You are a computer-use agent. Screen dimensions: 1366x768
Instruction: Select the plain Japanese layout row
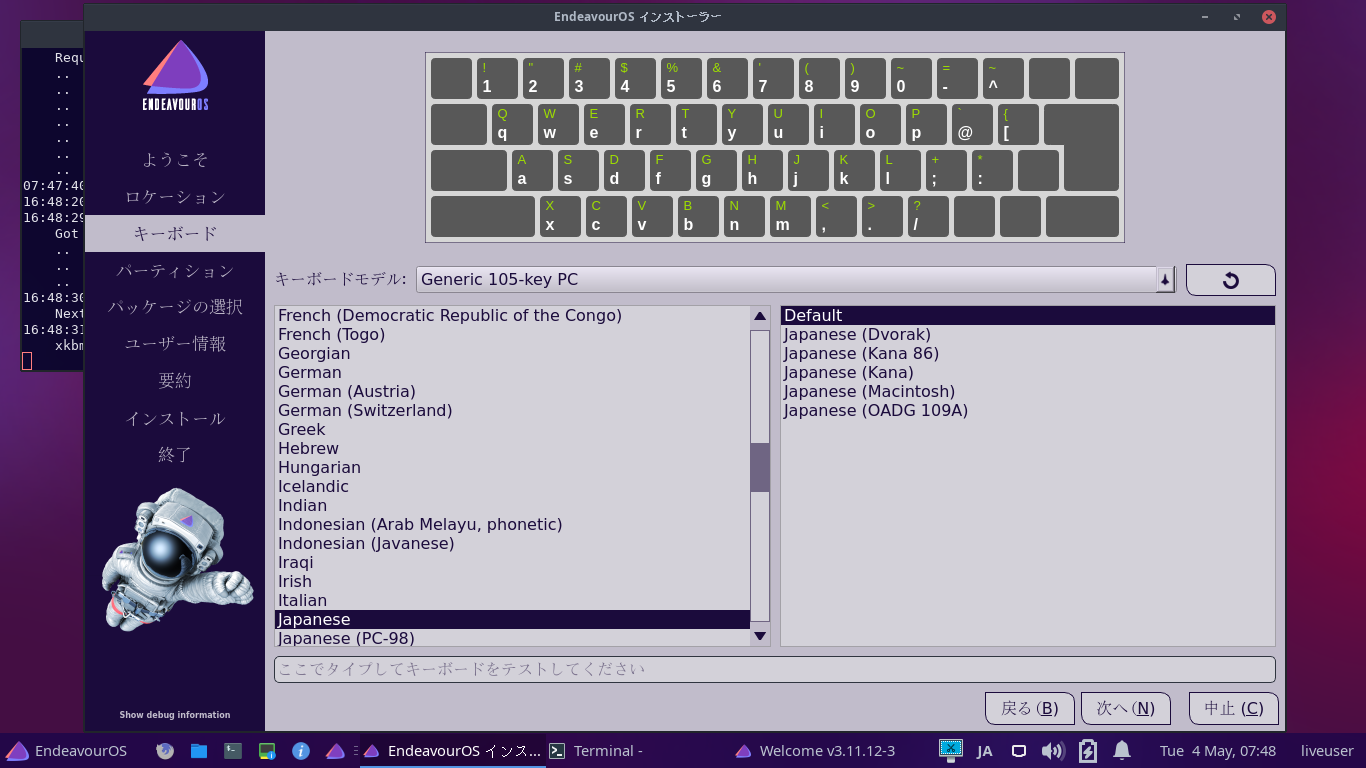(x=512, y=620)
